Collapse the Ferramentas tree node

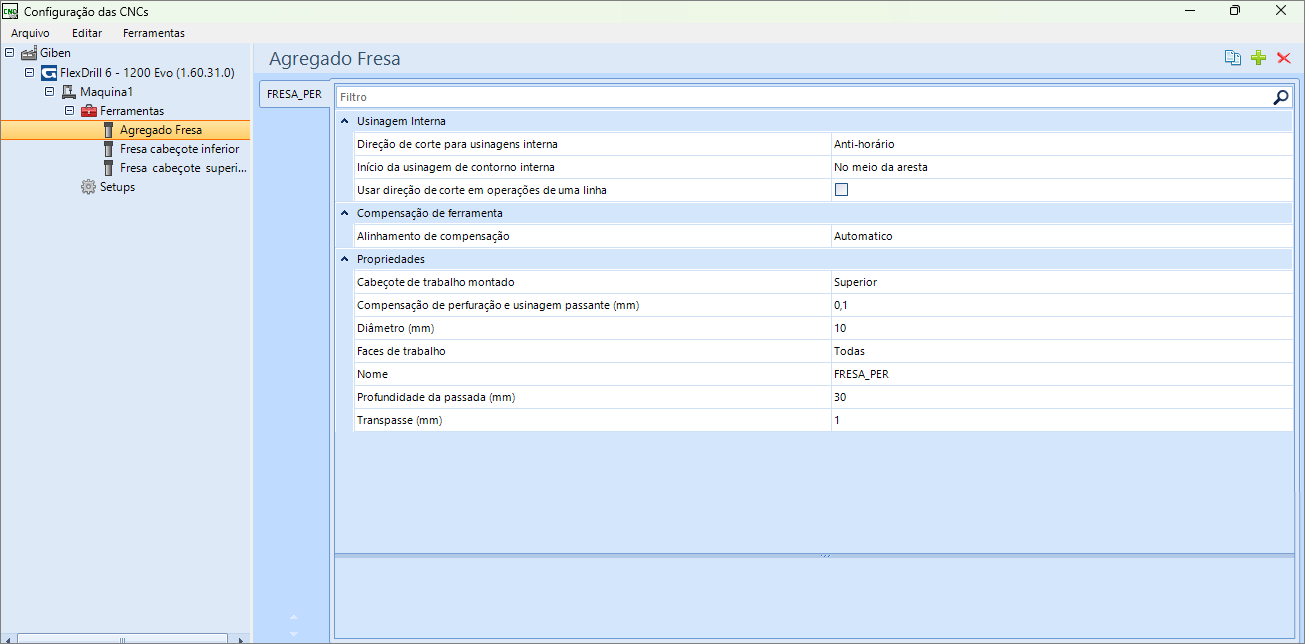(x=69, y=110)
